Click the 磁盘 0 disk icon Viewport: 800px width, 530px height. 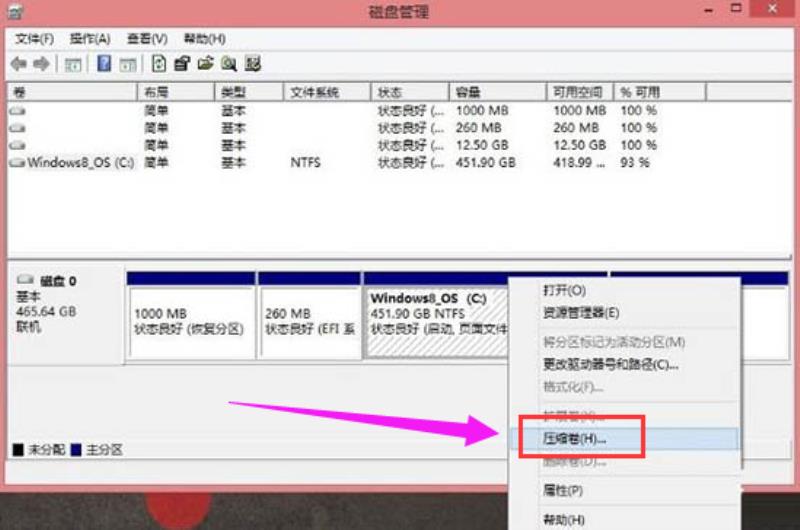(x=25, y=280)
